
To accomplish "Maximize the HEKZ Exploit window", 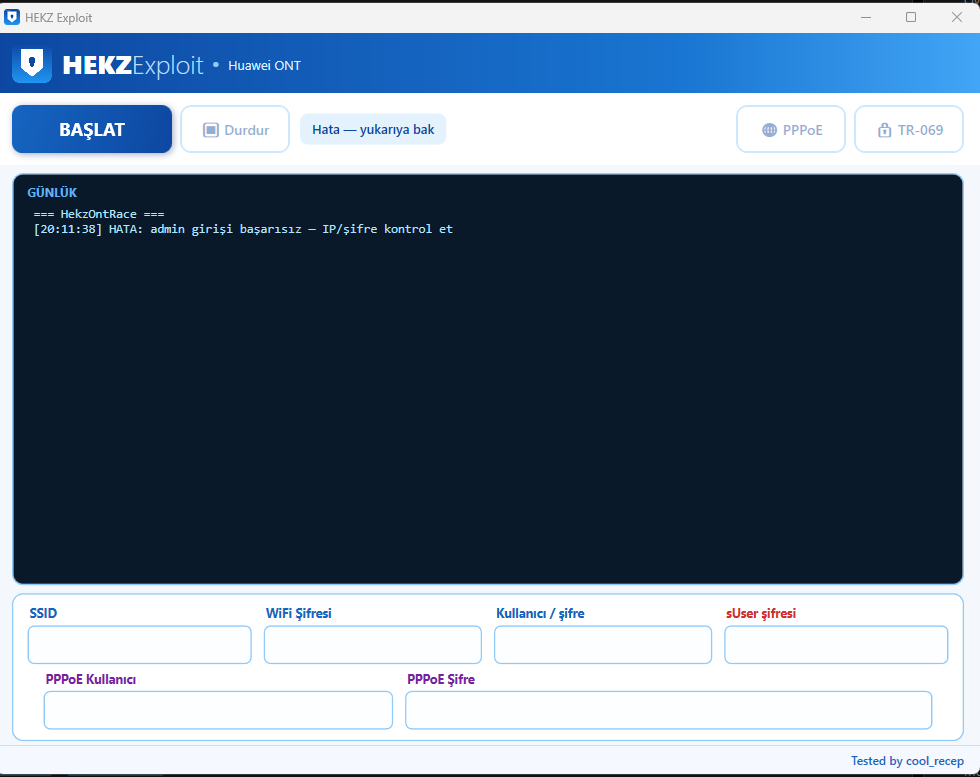I will pyautogui.click(x=911, y=17).
